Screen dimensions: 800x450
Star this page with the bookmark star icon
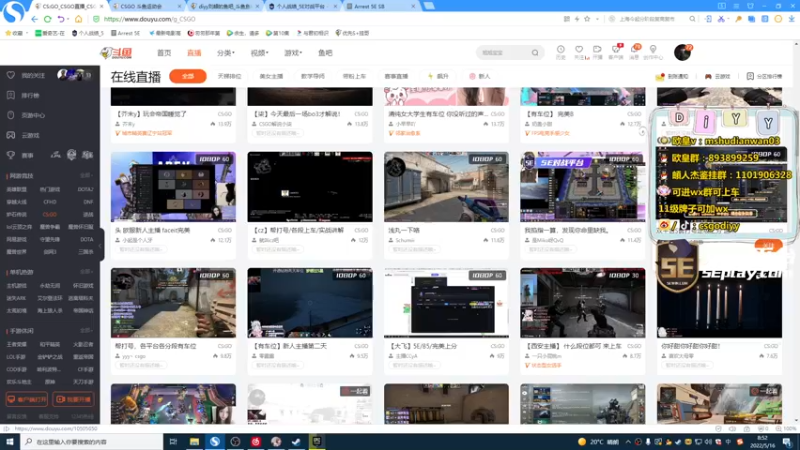click(587, 19)
